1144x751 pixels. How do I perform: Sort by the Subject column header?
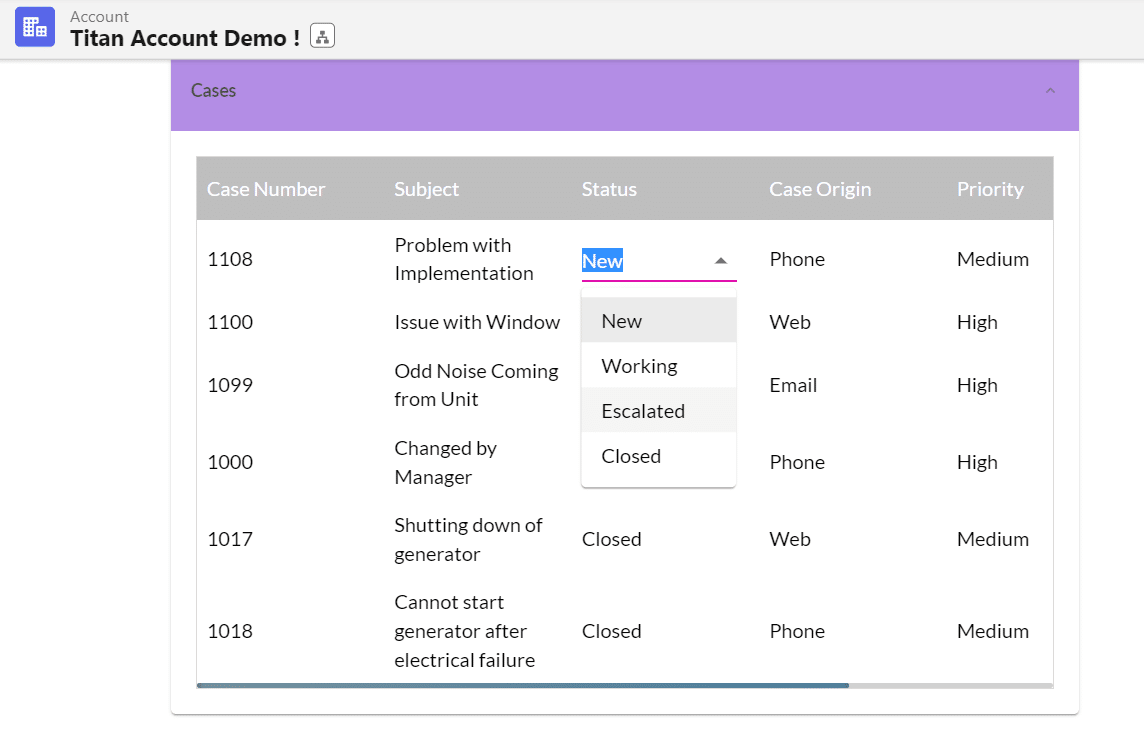pyautogui.click(x=426, y=189)
